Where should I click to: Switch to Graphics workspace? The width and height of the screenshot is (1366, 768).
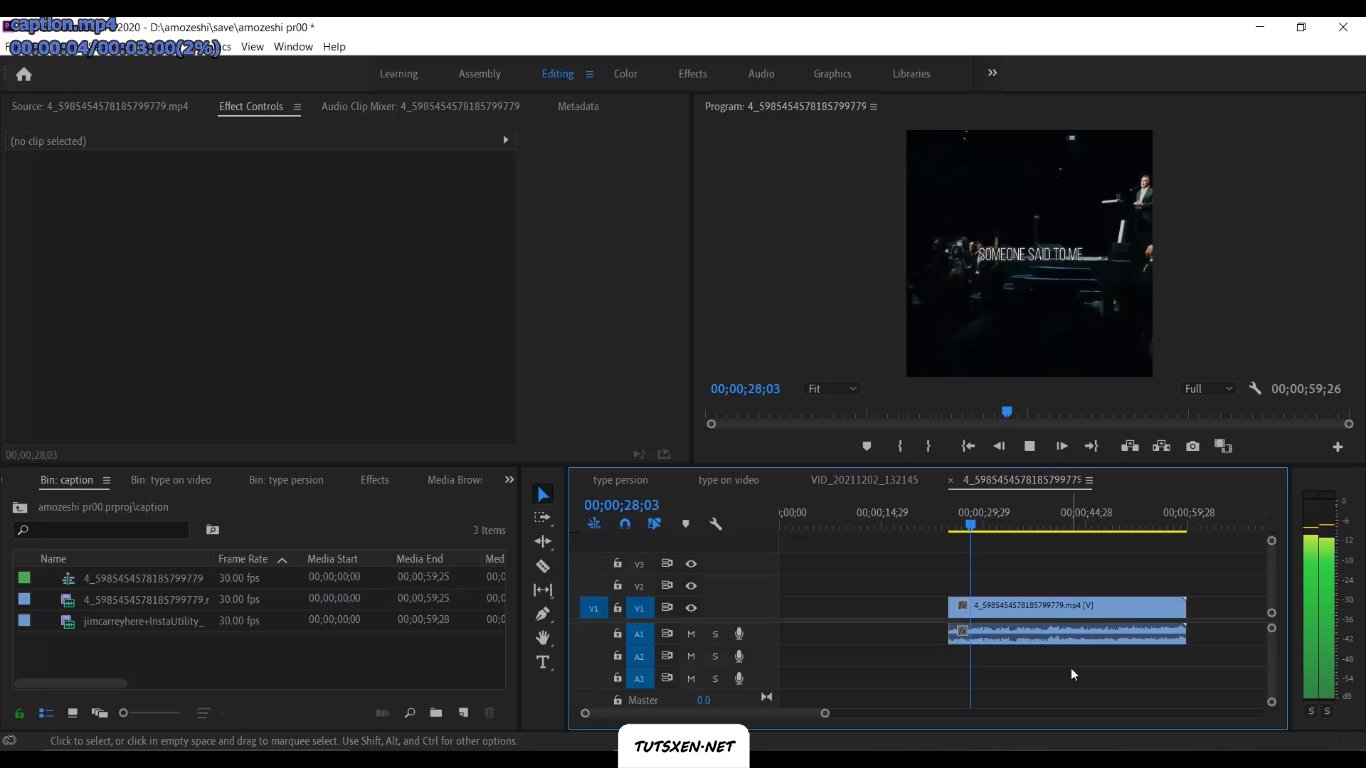click(832, 74)
